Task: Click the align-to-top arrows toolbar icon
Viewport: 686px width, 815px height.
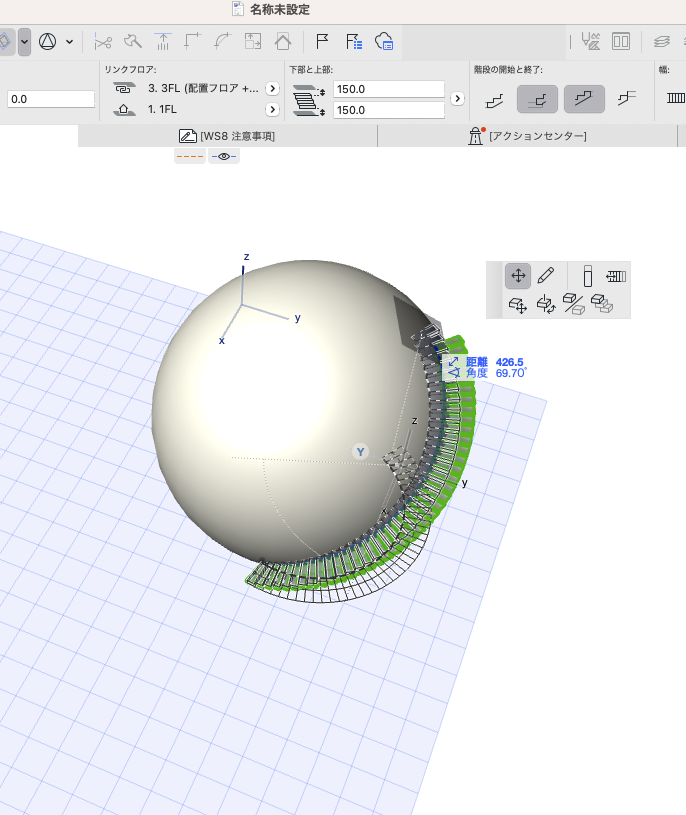Action: [x=163, y=42]
